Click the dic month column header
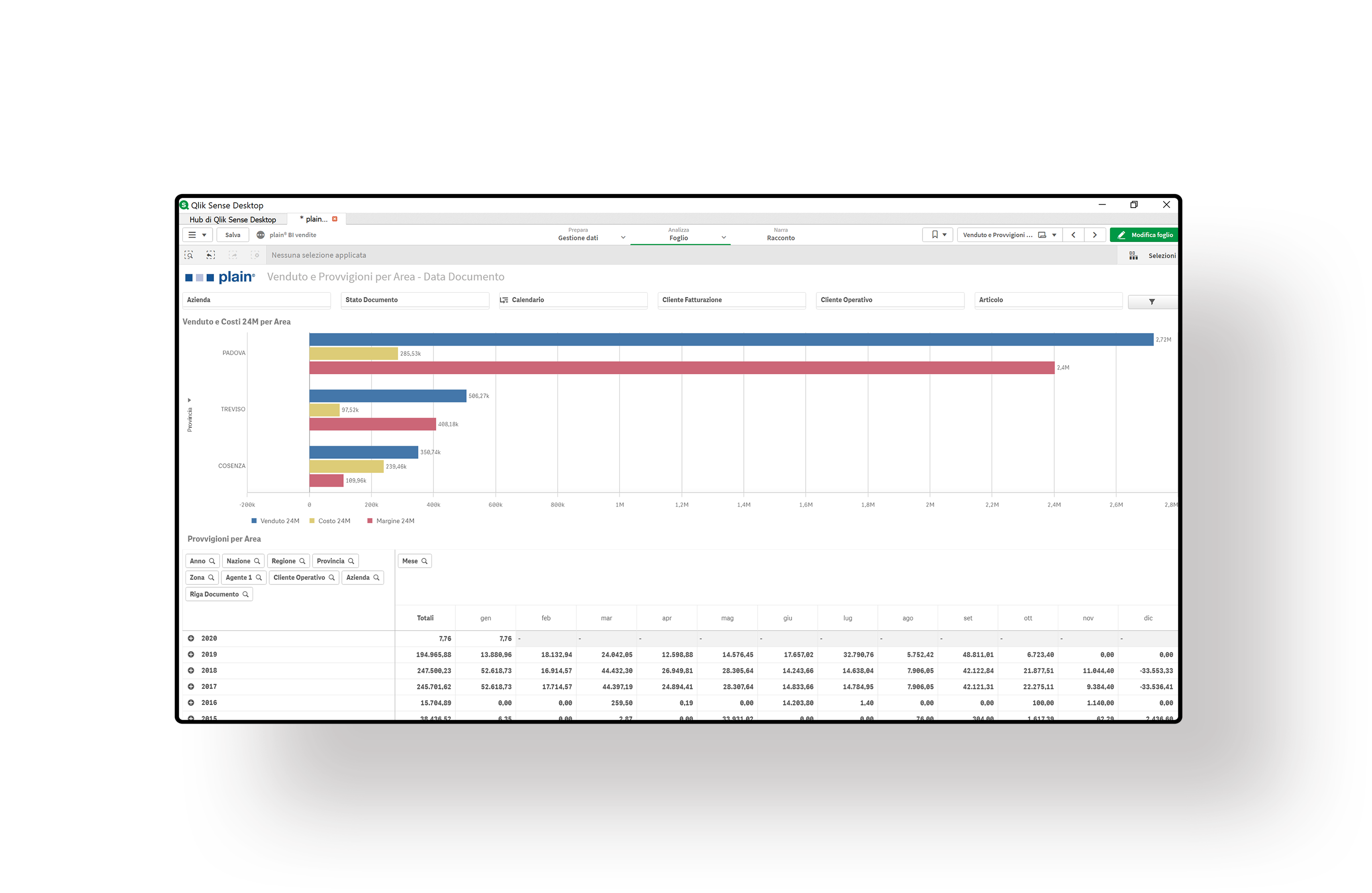 1148,618
